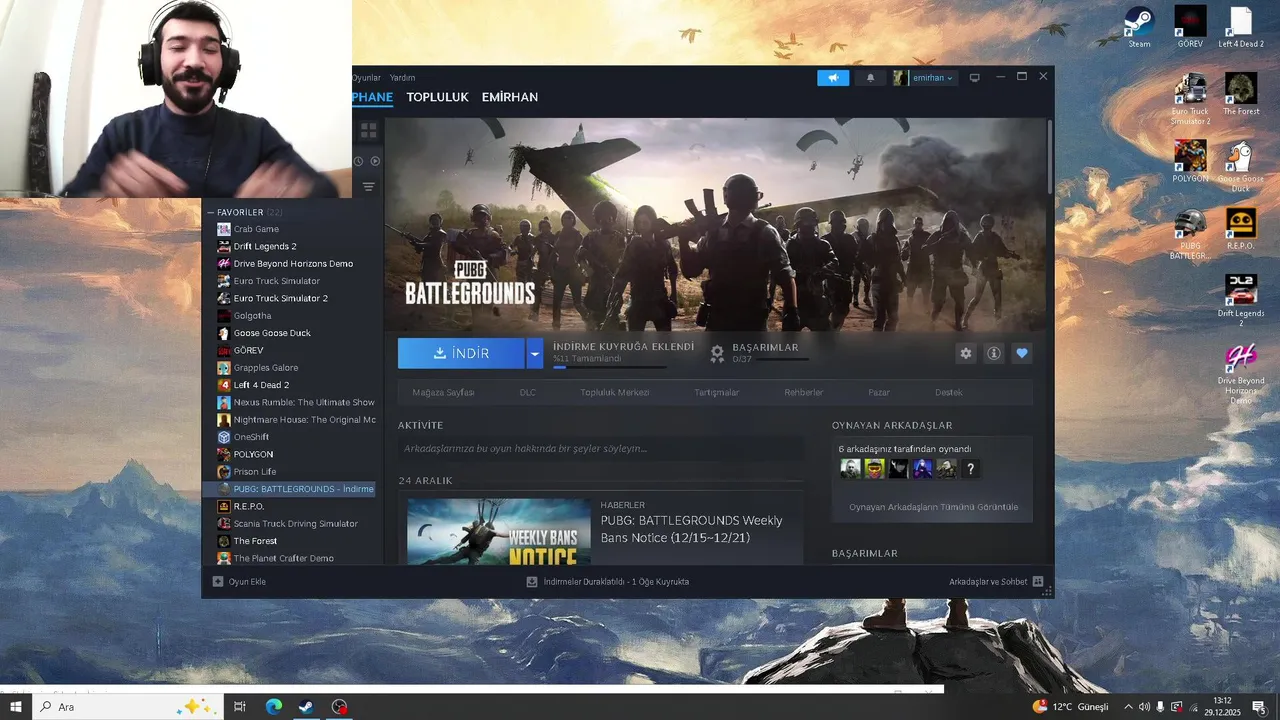The width and height of the screenshot is (1280, 720).
Task: Open downloads status İndirmeler Duraklatıldı
Action: pyautogui.click(x=608, y=582)
